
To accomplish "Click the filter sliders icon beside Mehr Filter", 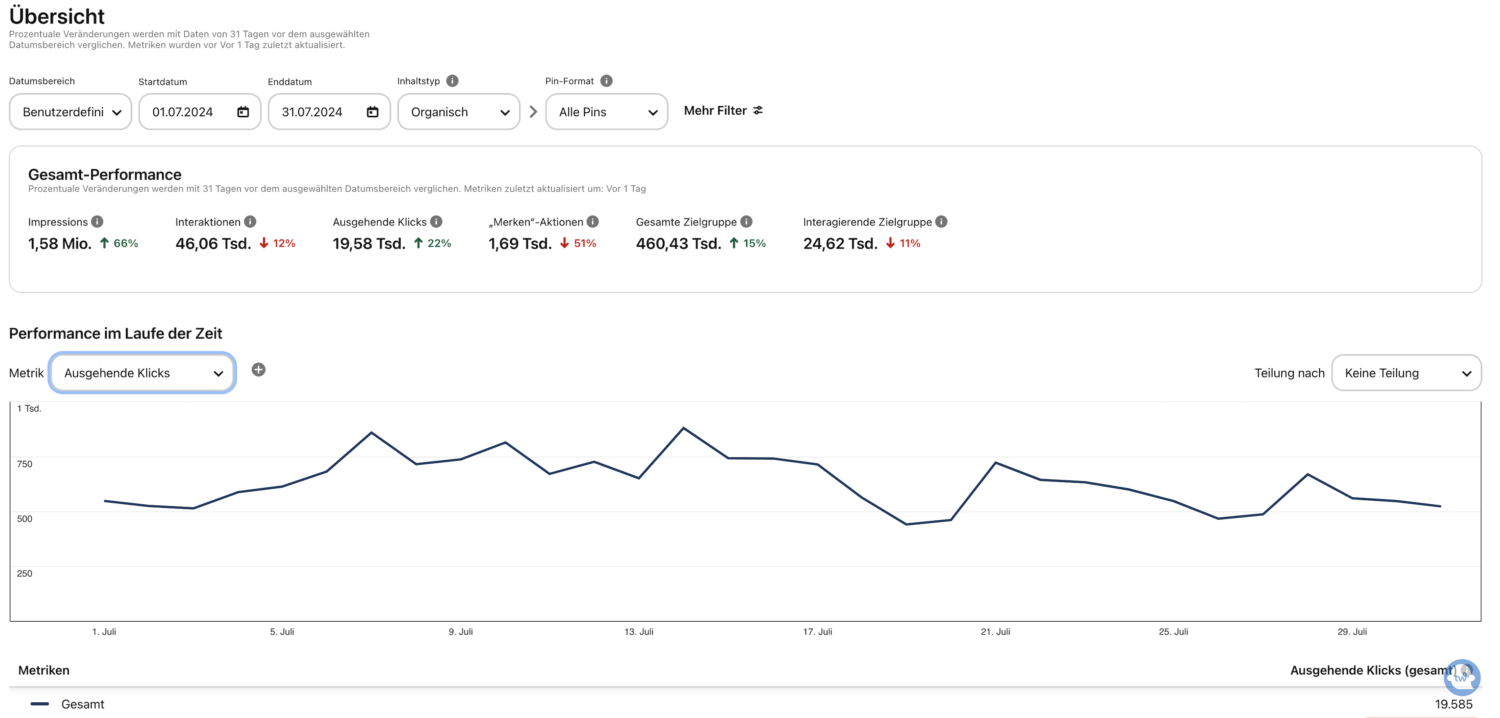I will click(758, 111).
